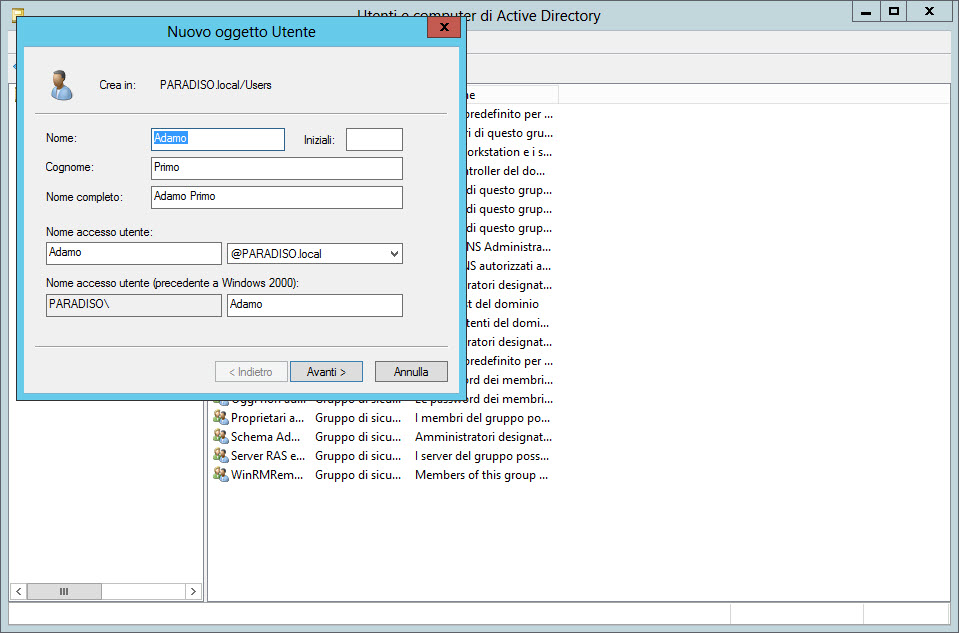Click the pre-Windows 2000 logon name field
The height and width of the screenshot is (633, 959).
(x=314, y=305)
